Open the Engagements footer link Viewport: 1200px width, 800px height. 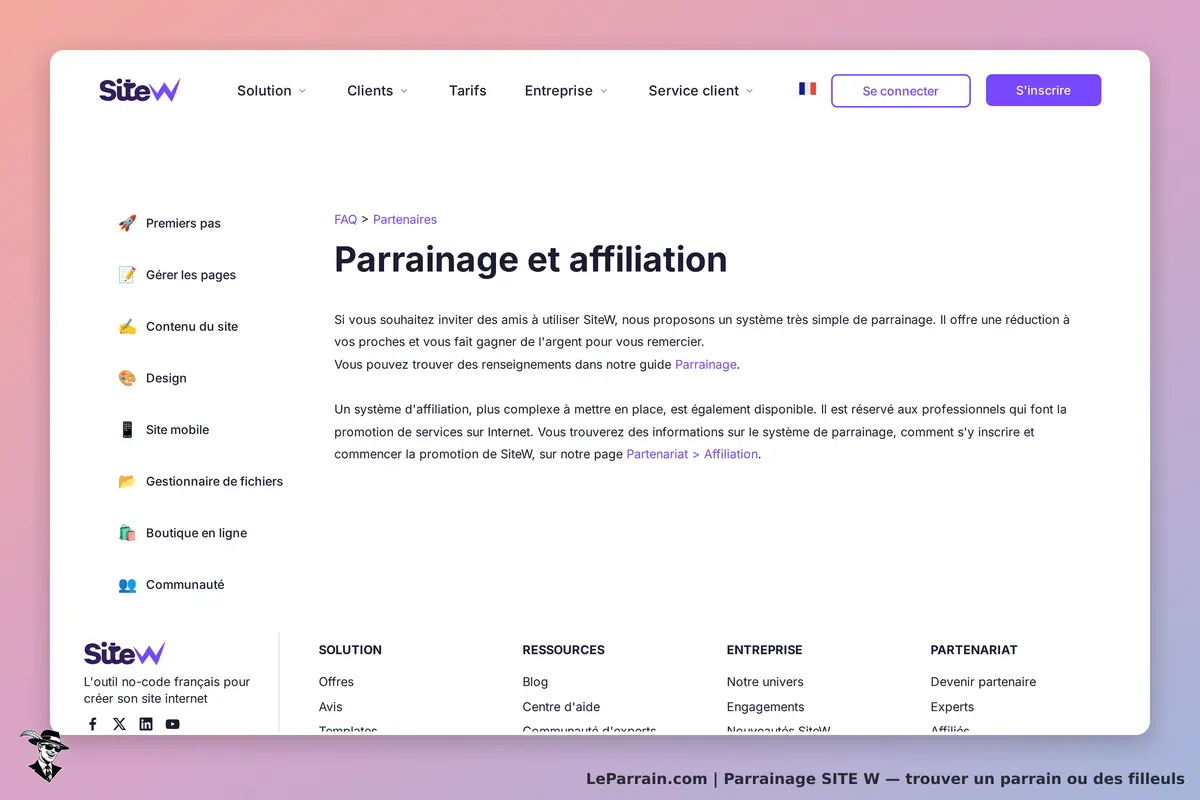(x=766, y=707)
